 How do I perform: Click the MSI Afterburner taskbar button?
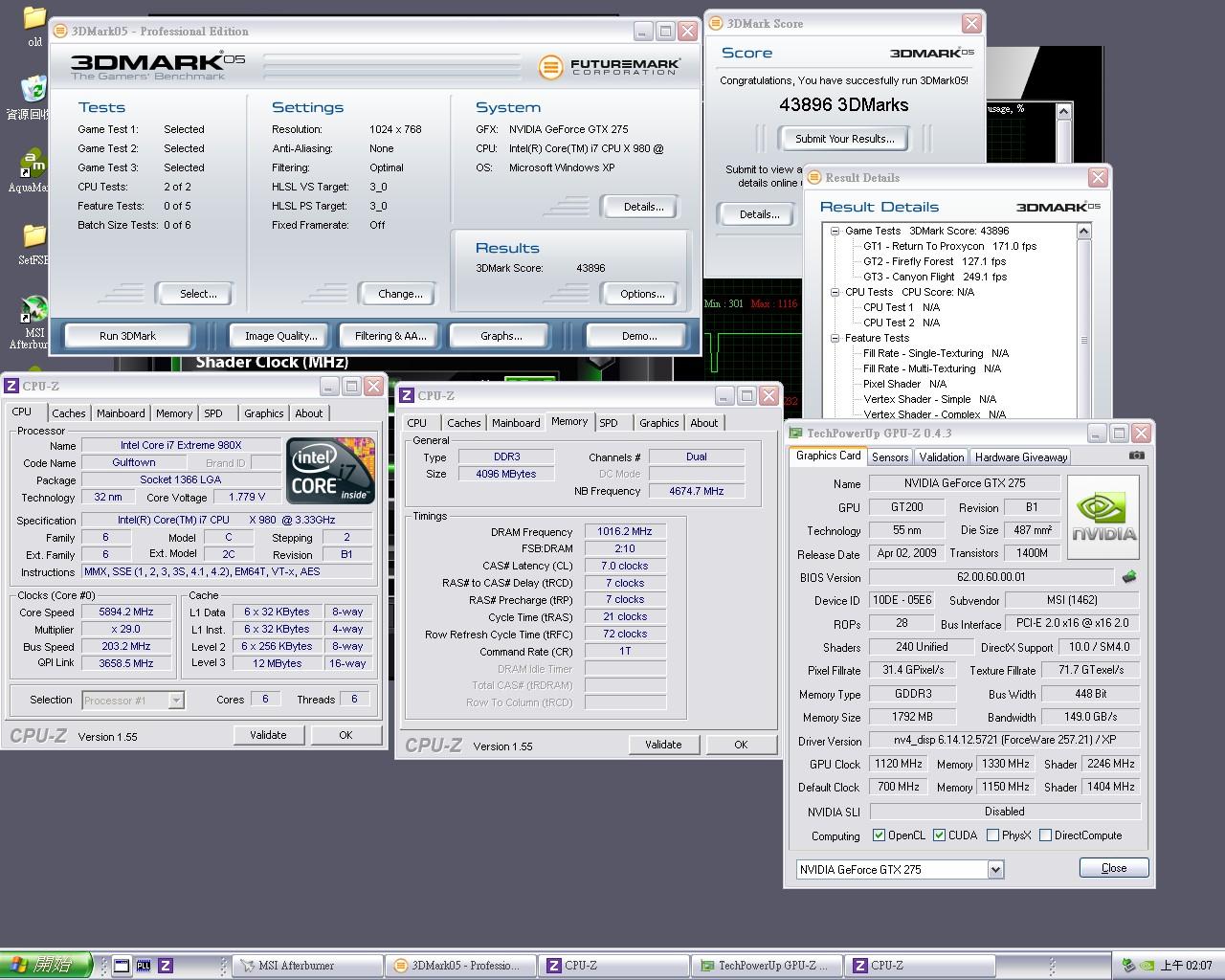[x=307, y=966]
